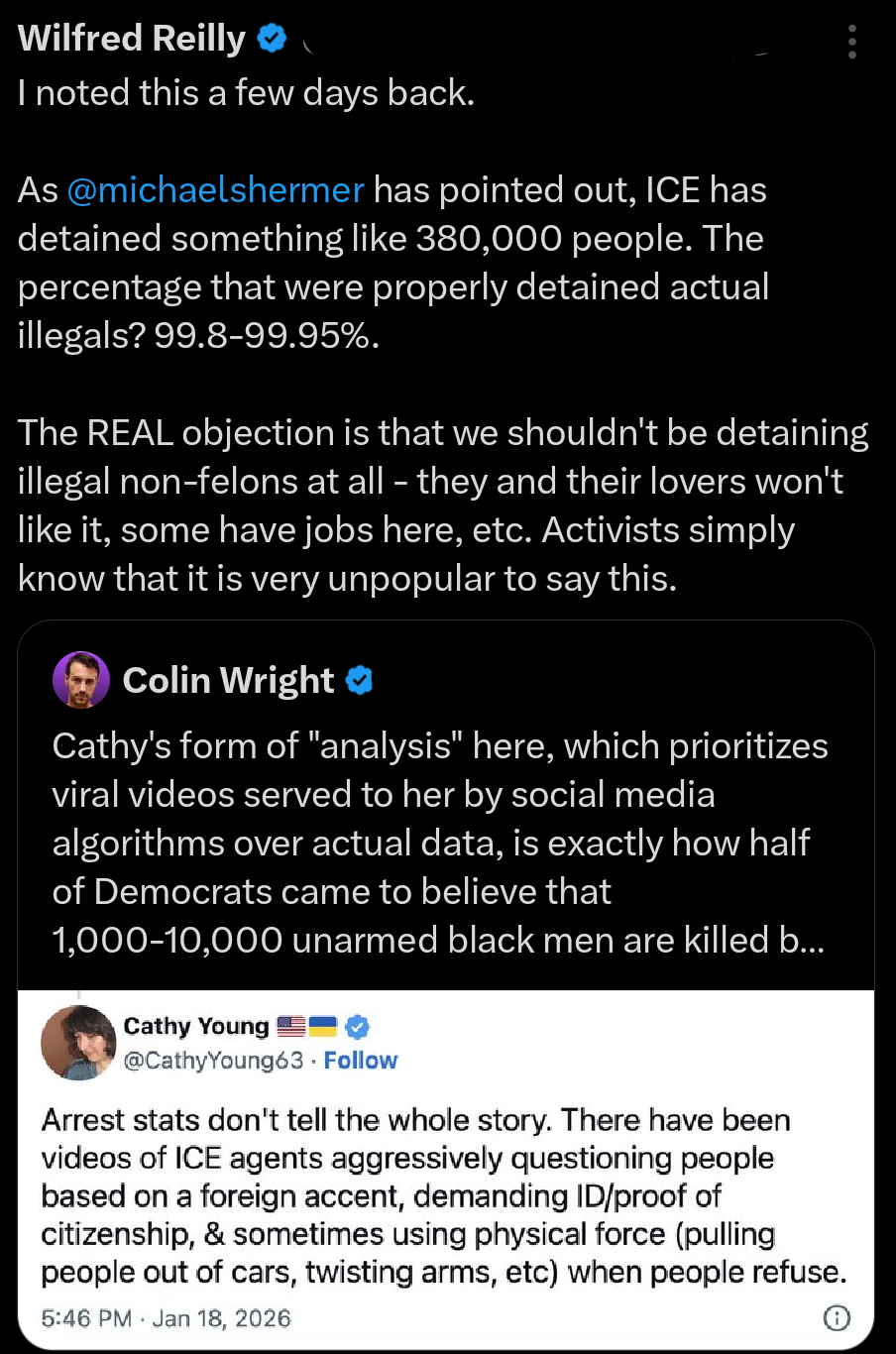Click Colin Wright's verified checkmark
The image size is (896, 1354).
[x=360, y=680]
